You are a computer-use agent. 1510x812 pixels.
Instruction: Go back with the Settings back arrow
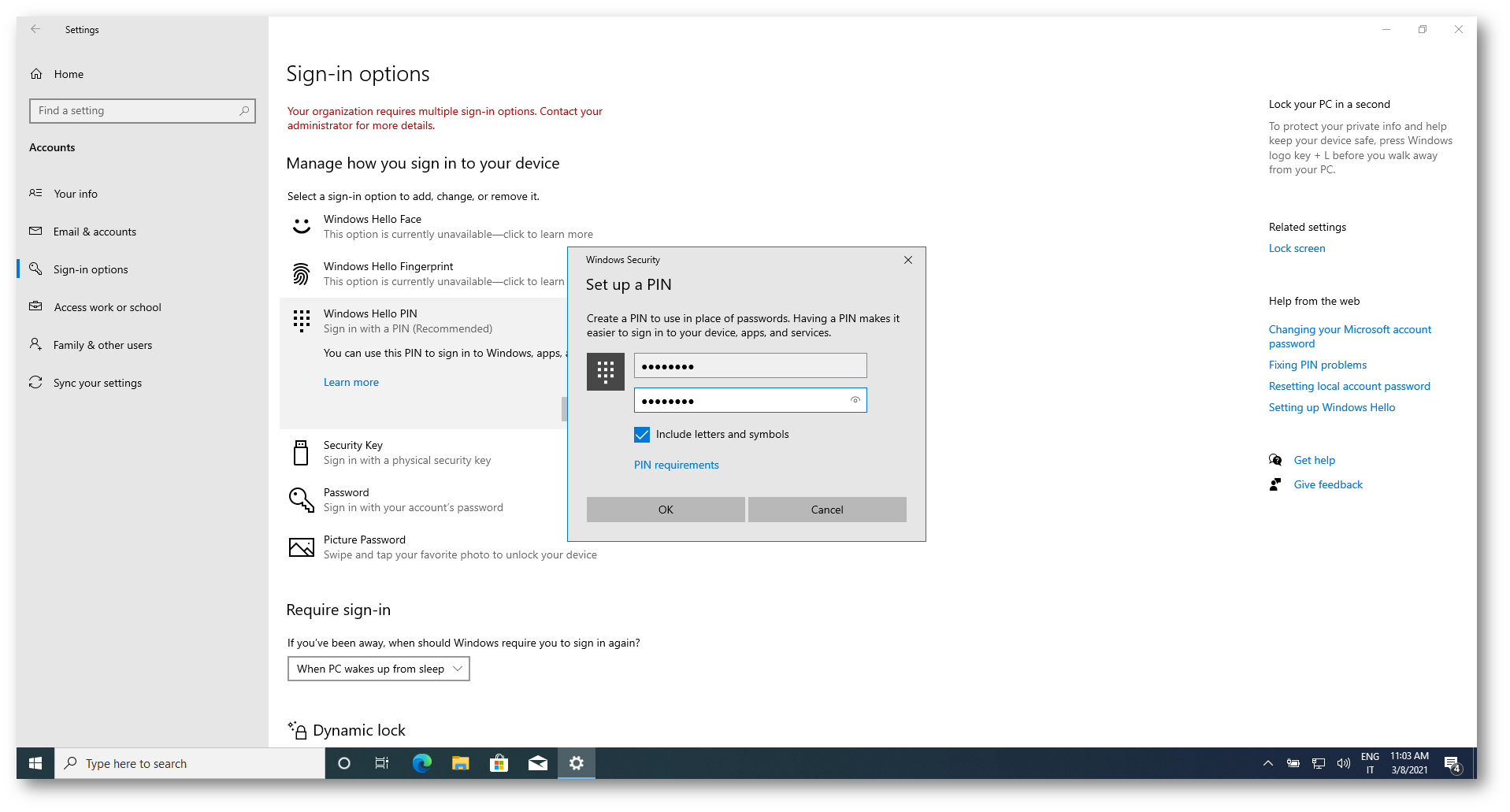tap(35, 29)
